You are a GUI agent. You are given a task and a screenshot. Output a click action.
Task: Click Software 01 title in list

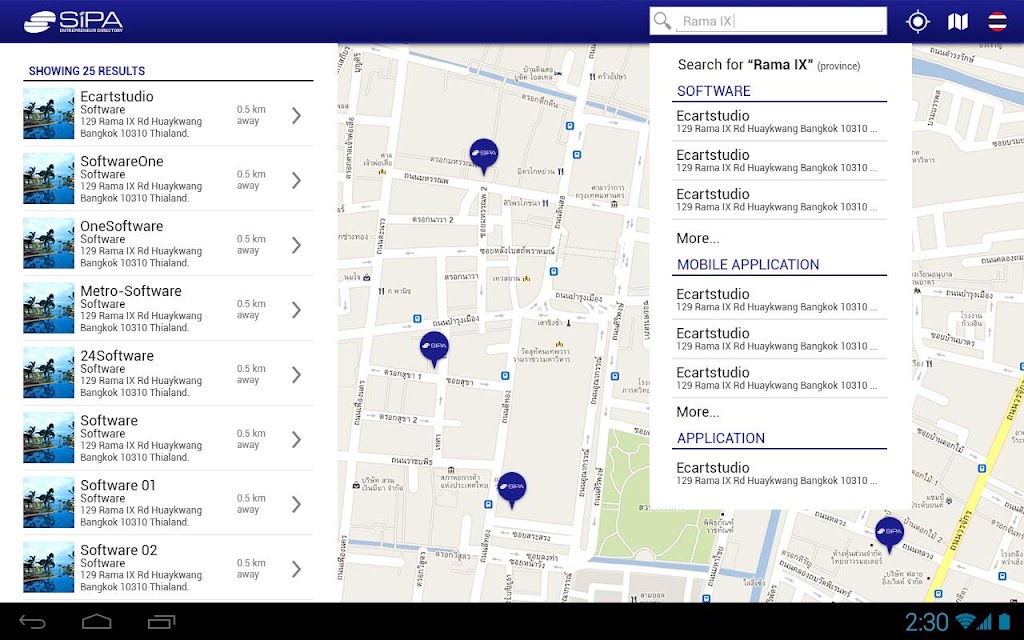(x=118, y=485)
